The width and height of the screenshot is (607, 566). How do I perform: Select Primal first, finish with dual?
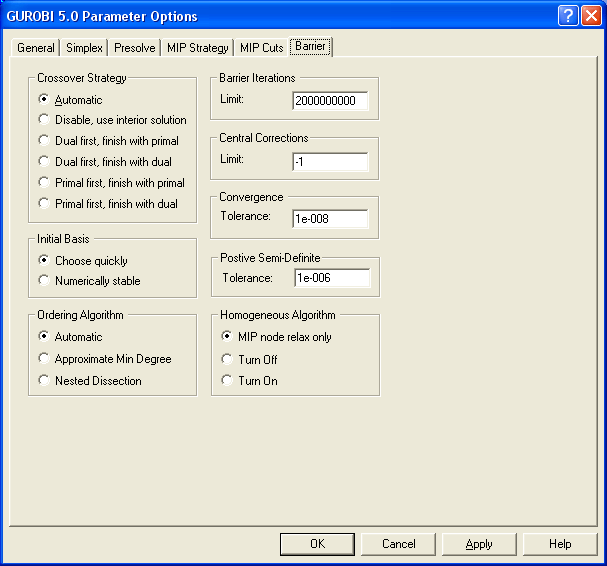point(44,204)
